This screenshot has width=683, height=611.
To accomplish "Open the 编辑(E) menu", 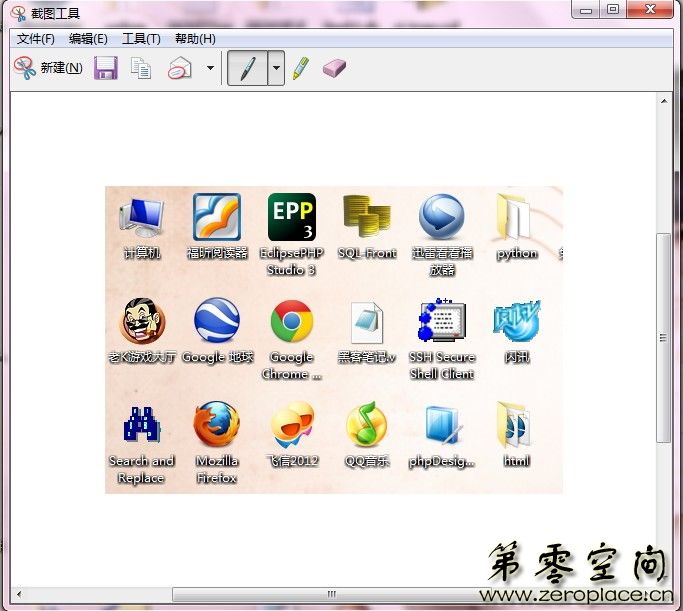I will click(x=88, y=39).
